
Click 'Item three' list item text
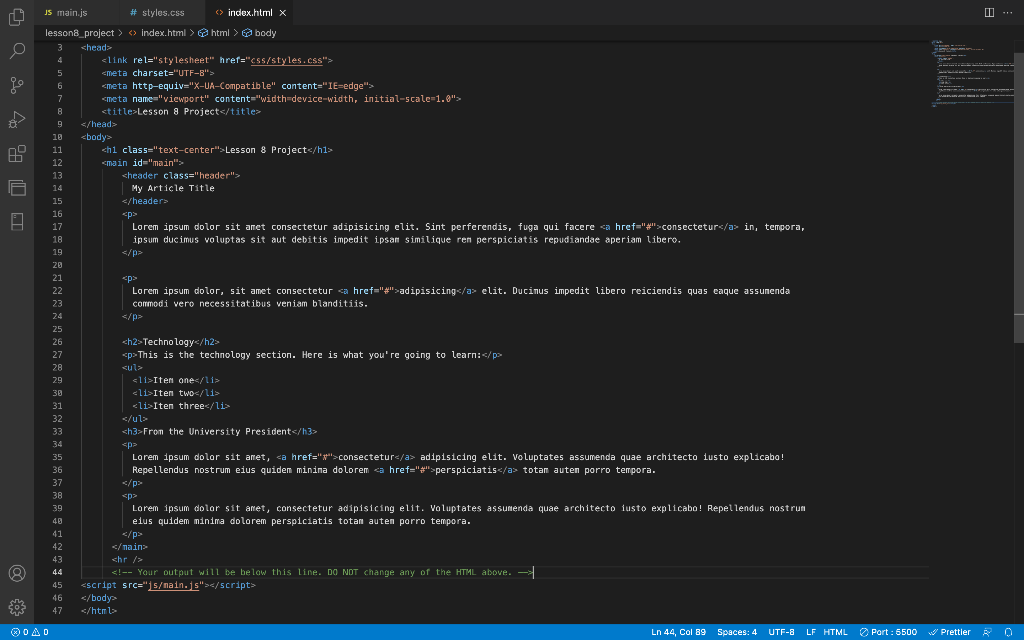click(179, 406)
